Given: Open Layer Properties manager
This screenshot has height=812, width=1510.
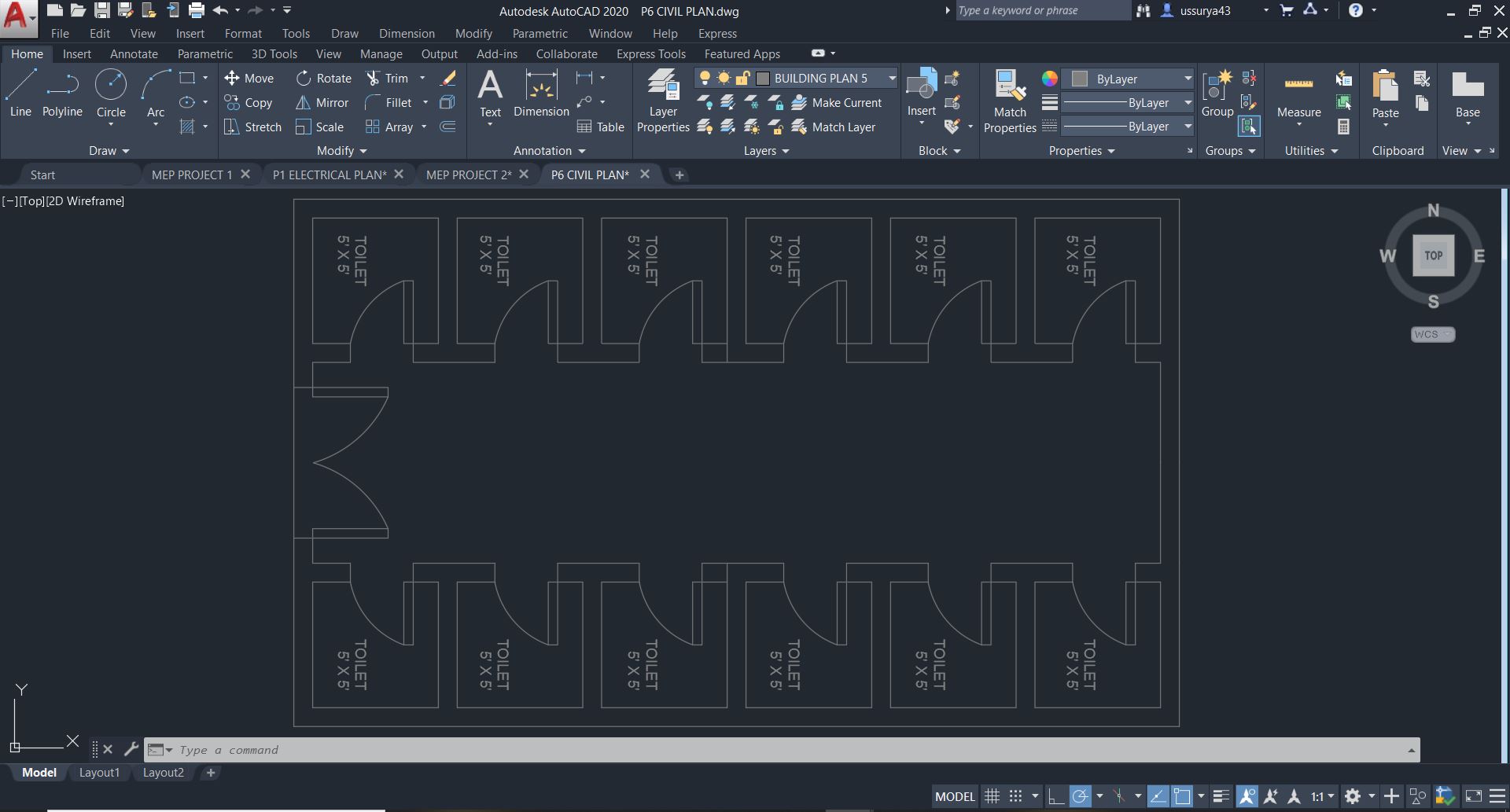Looking at the screenshot, I should point(663,101).
